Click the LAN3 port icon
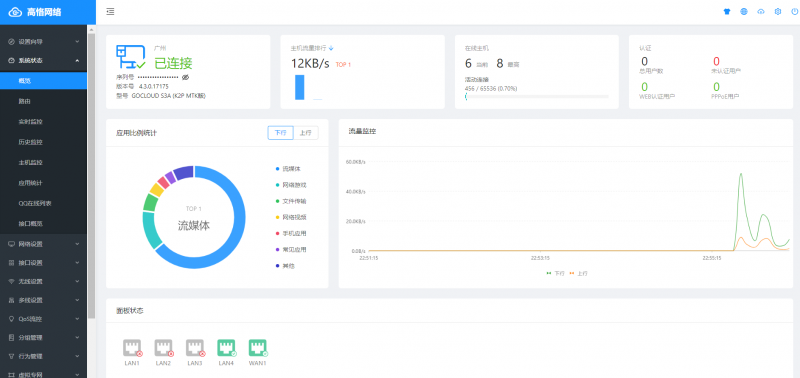The width and height of the screenshot is (800, 378). click(x=195, y=348)
